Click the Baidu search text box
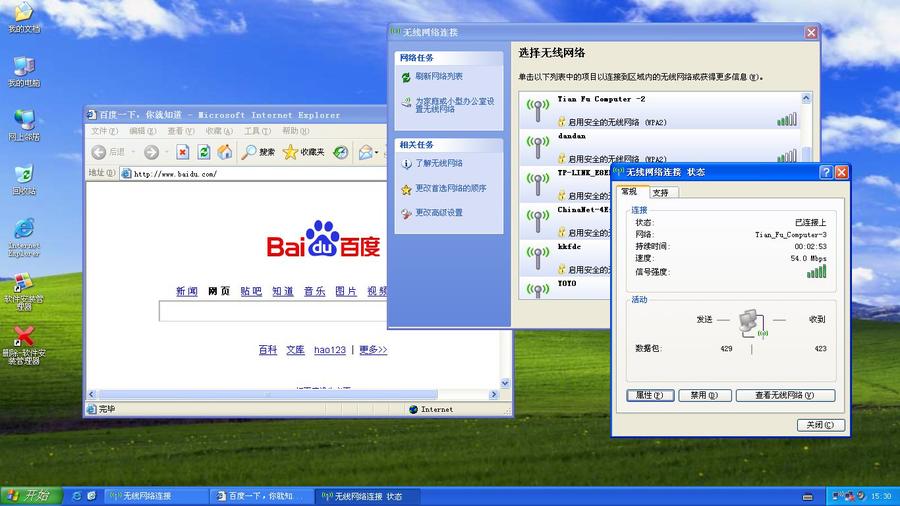This screenshot has width=900, height=506. pos(273,311)
